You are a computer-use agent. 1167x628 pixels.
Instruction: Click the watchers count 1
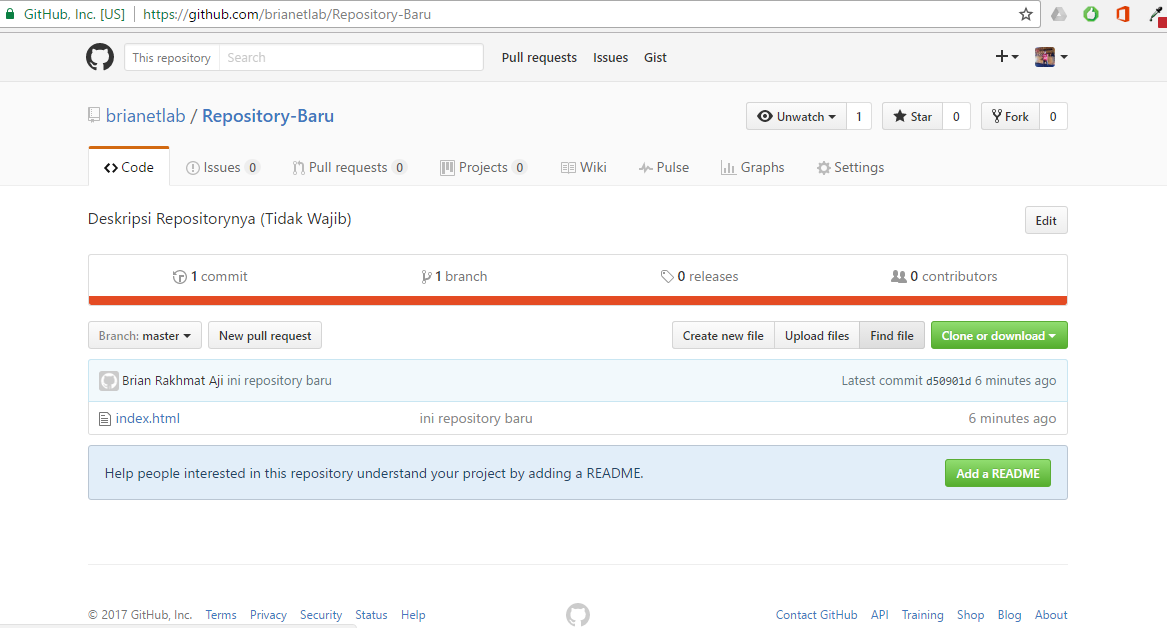pyautogui.click(x=859, y=116)
